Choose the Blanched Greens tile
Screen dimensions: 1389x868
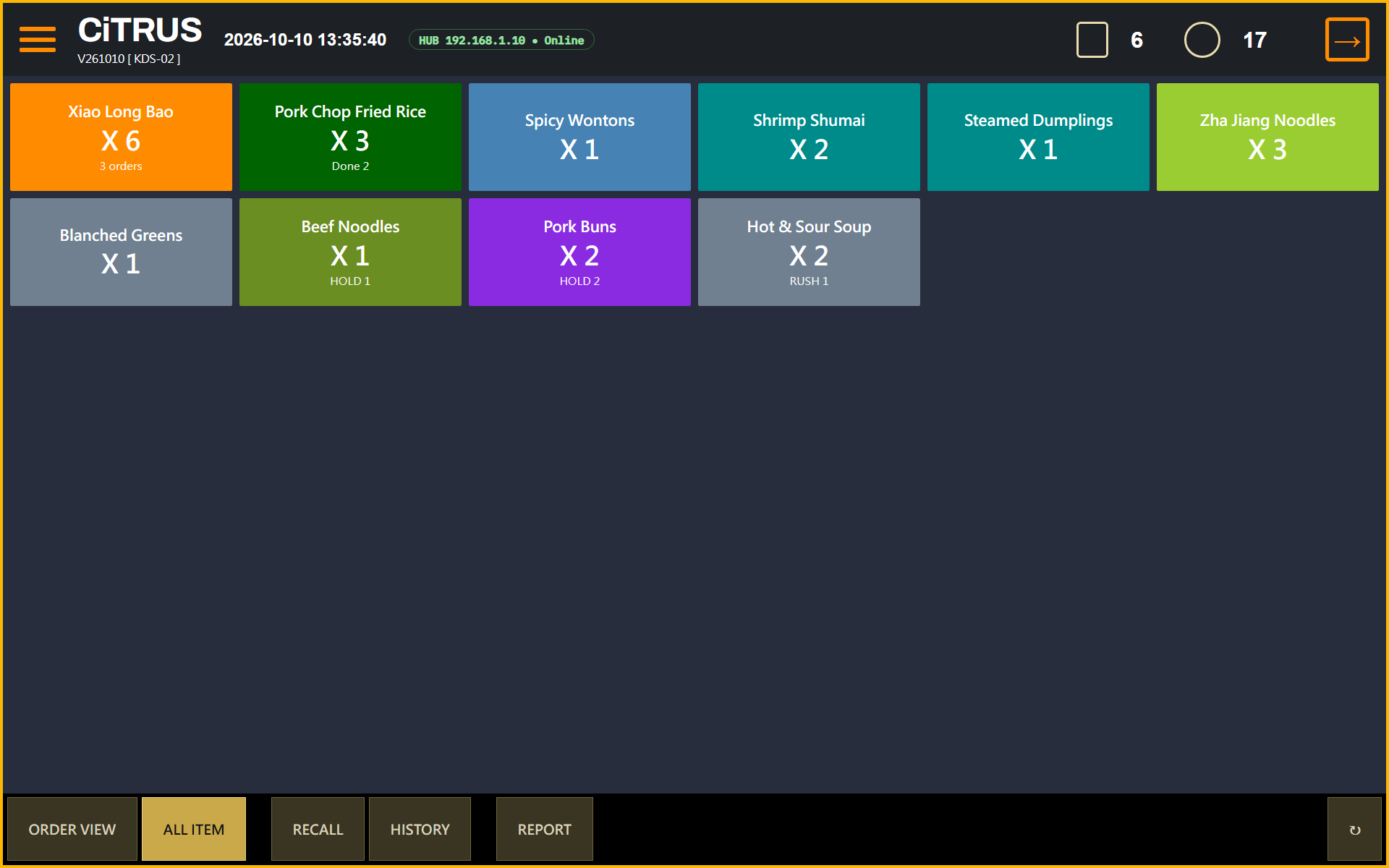121,252
